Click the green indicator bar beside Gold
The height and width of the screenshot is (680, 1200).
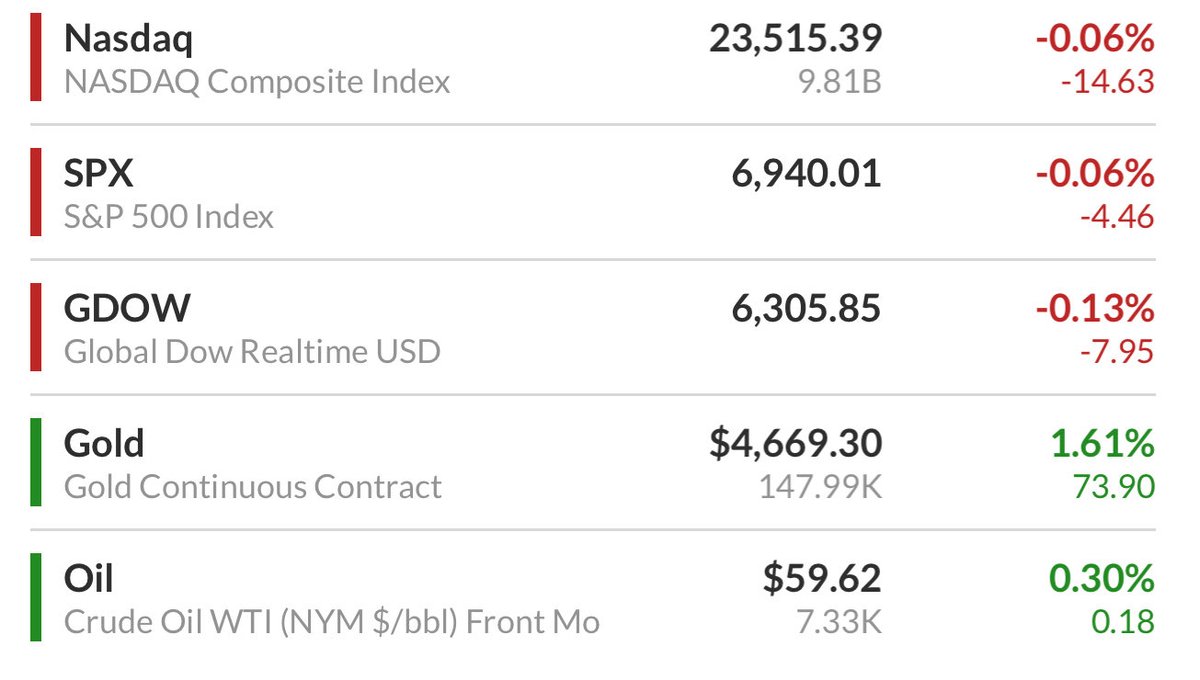tap(36, 462)
